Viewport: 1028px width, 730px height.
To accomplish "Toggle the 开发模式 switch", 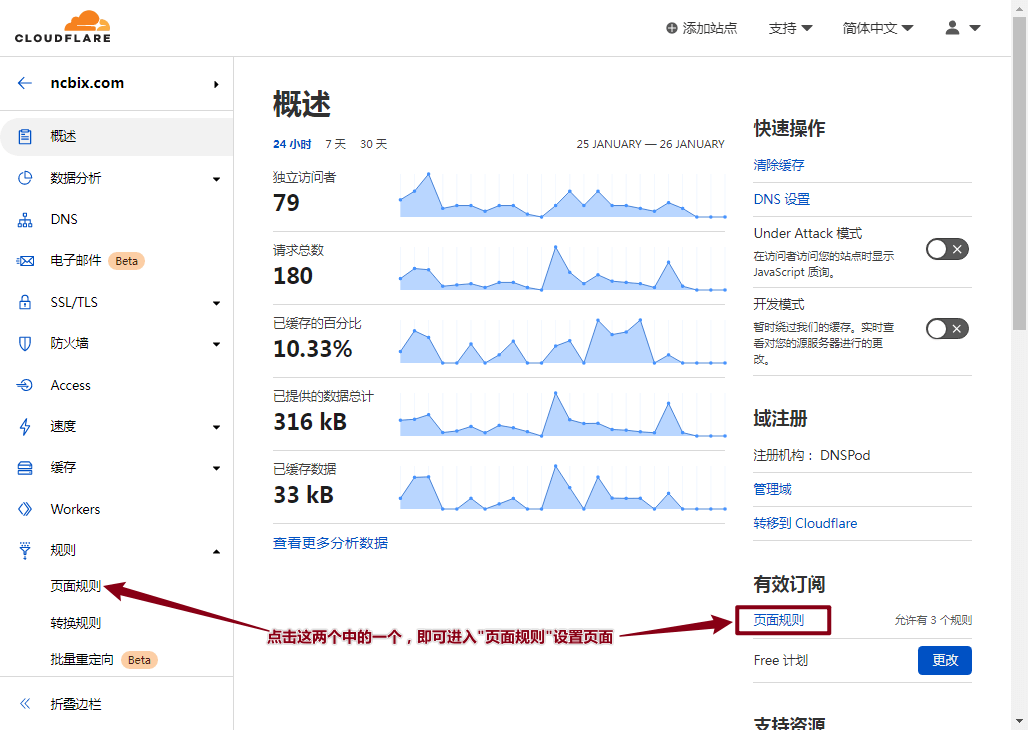I will coord(947,329).
